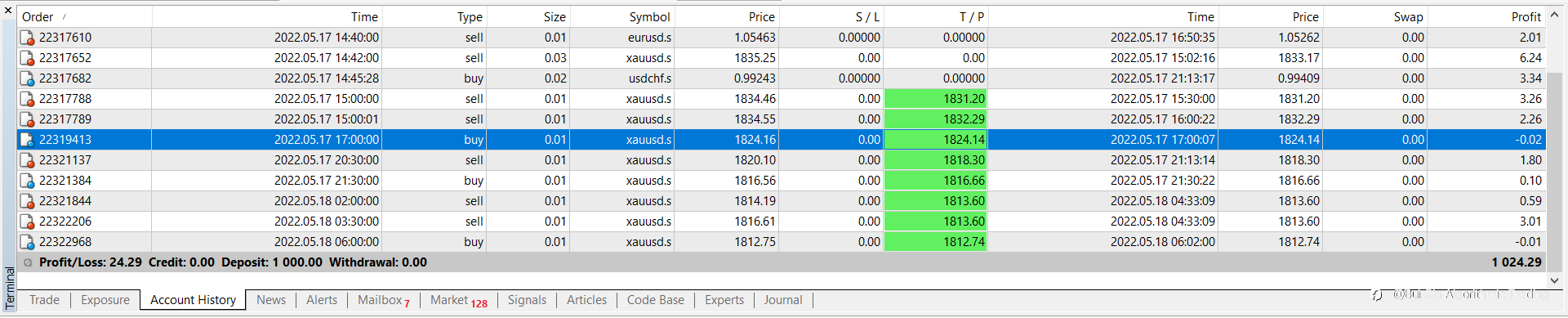
Task: Open the Experts tab
Action: (724, 300)
